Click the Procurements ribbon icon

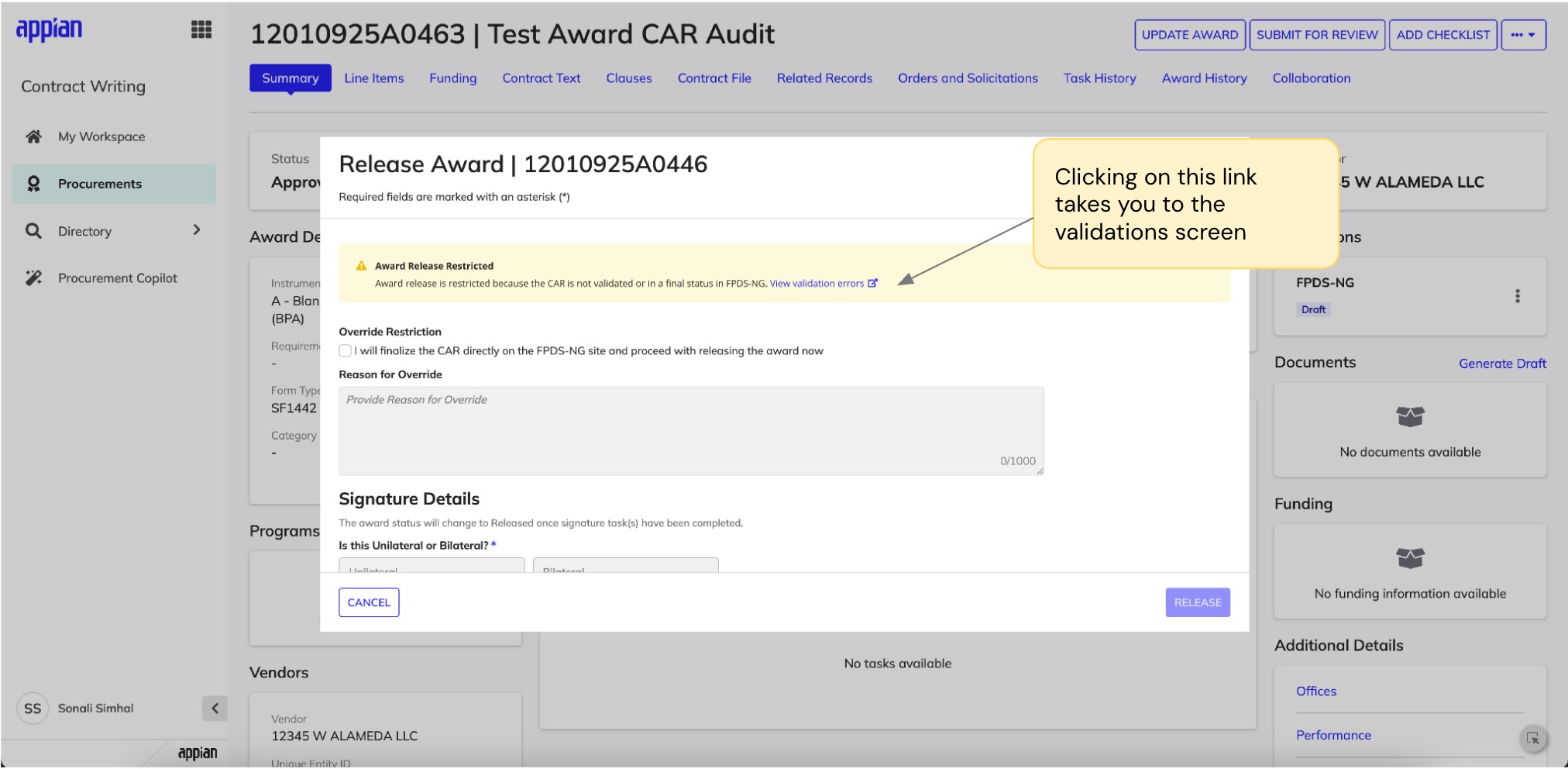click(x=33, y=184)
